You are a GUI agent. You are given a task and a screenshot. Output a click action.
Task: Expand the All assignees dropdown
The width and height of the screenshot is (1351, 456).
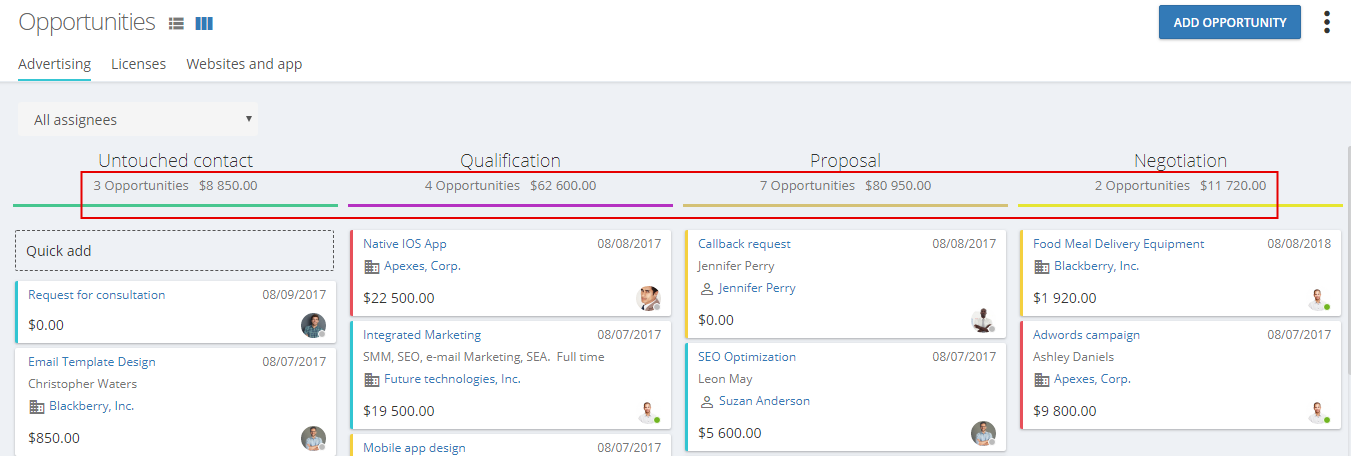click(138, 120)
